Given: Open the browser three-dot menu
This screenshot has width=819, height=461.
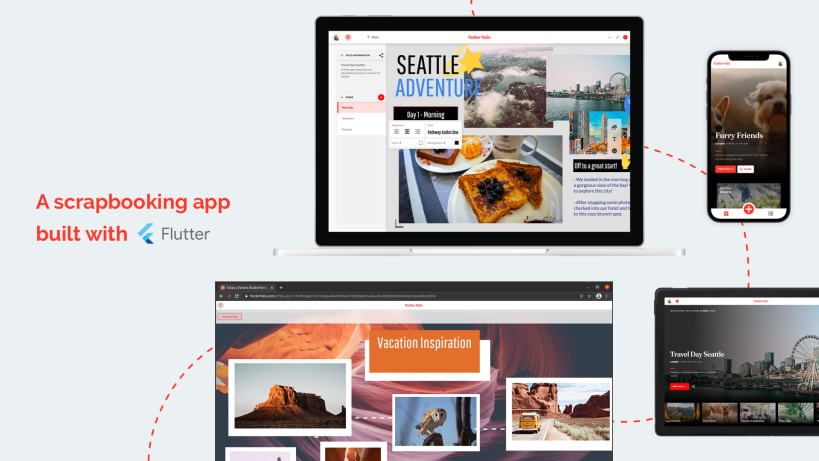Looking at the screenshot, I should 606,296.
